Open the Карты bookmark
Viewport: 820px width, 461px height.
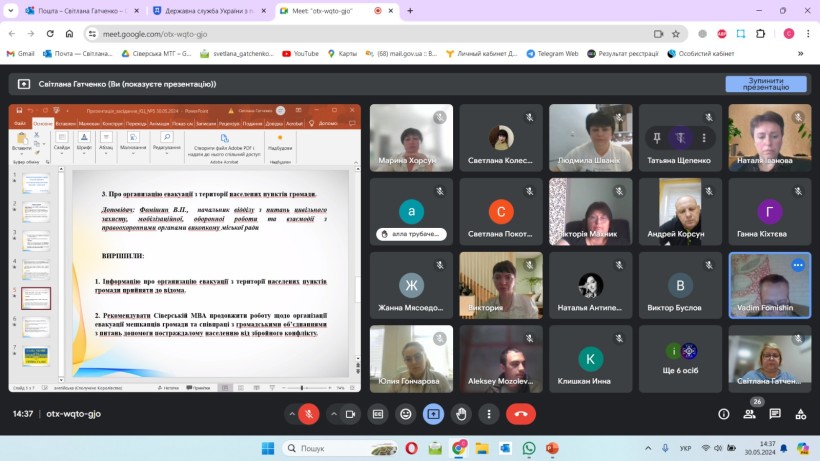click(342, 53)
